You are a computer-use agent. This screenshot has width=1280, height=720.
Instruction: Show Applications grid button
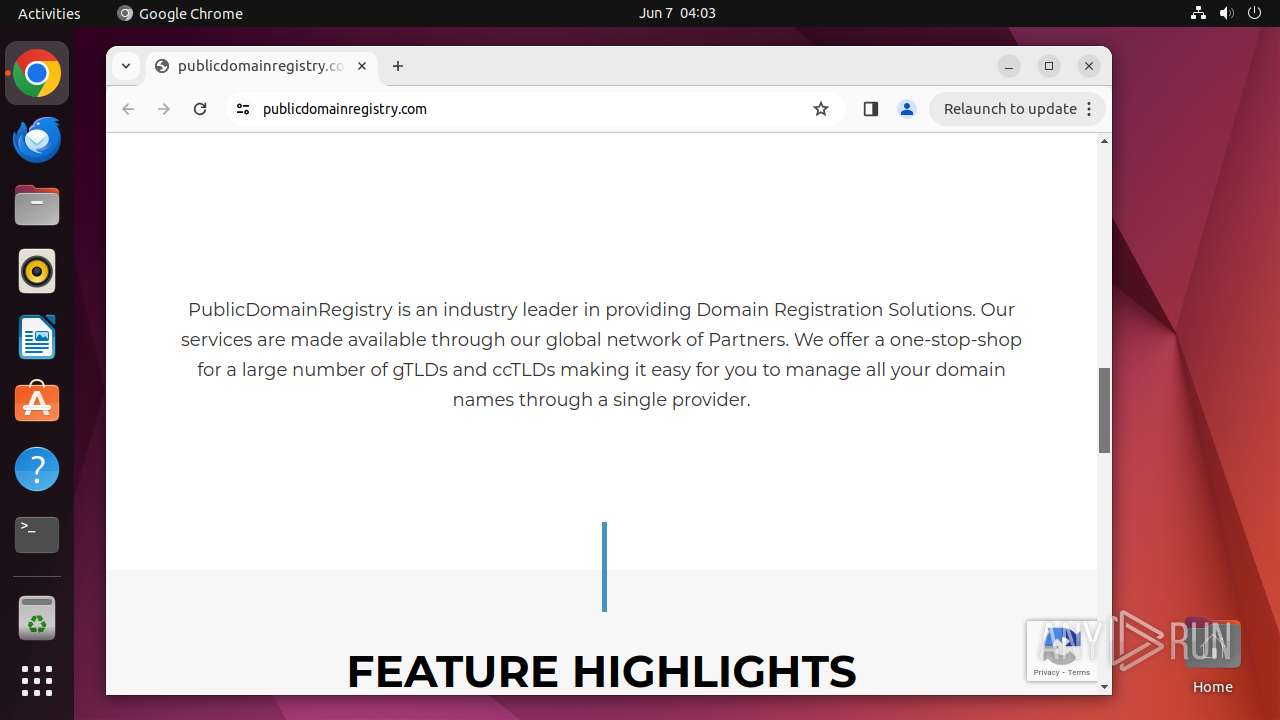tap(37, 681)
